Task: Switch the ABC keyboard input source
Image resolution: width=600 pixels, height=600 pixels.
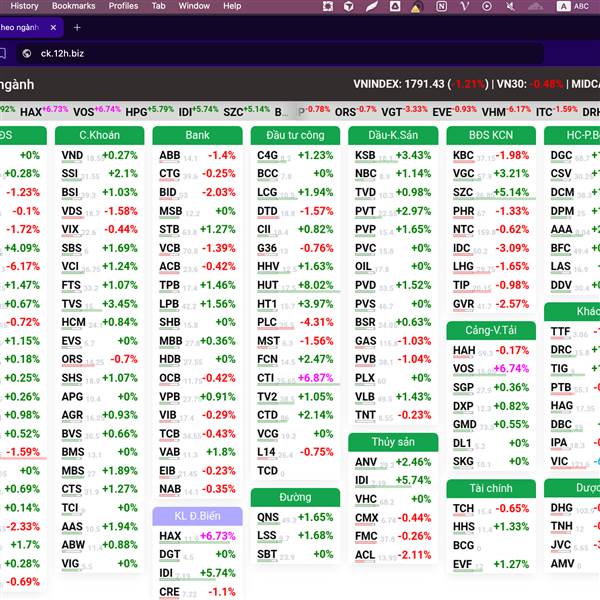Action: point(573,6)
